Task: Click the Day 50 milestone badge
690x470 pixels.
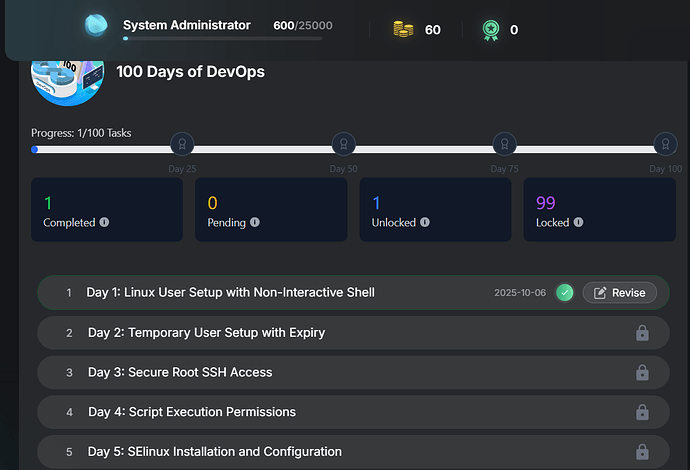Action: (x=343, y=144)
